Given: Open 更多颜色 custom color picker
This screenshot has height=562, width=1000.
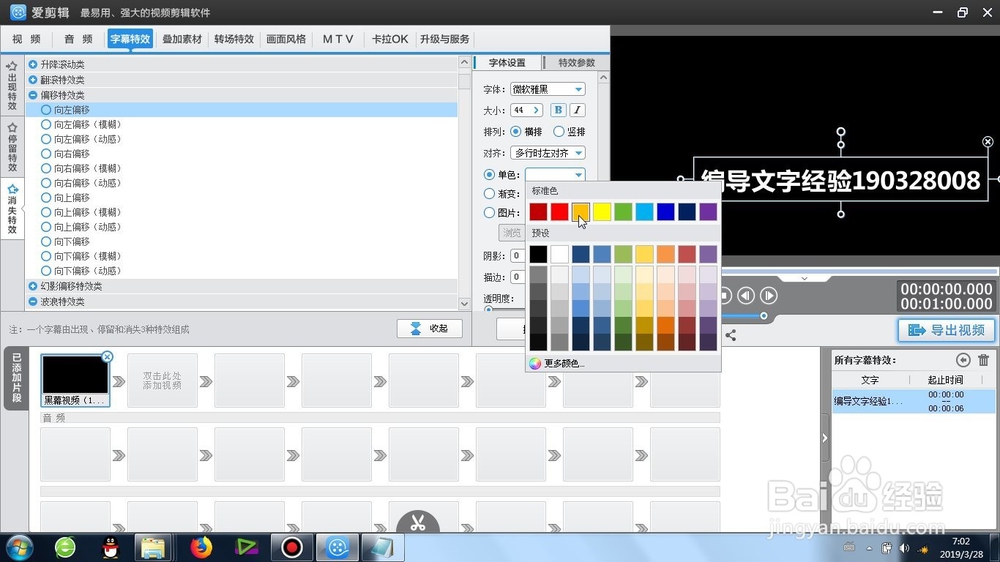Looking at the screenshot, I should click(557, 363).
